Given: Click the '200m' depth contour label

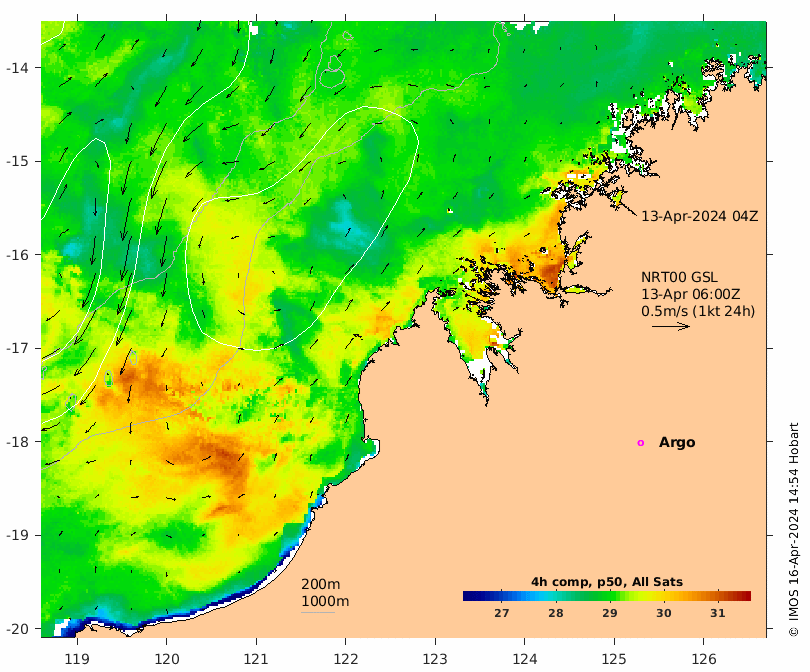Looking at the screenshot, I should (320, 584).
